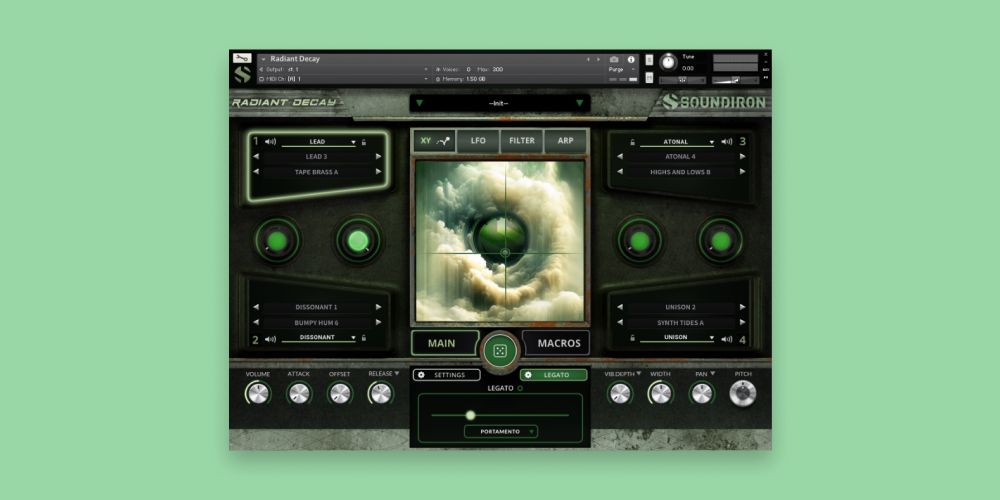Image resolution: width=1000 pixels, height=500 pixels.
Task: Take a snapshot with the camera icon
Action: tap(614, 59)
